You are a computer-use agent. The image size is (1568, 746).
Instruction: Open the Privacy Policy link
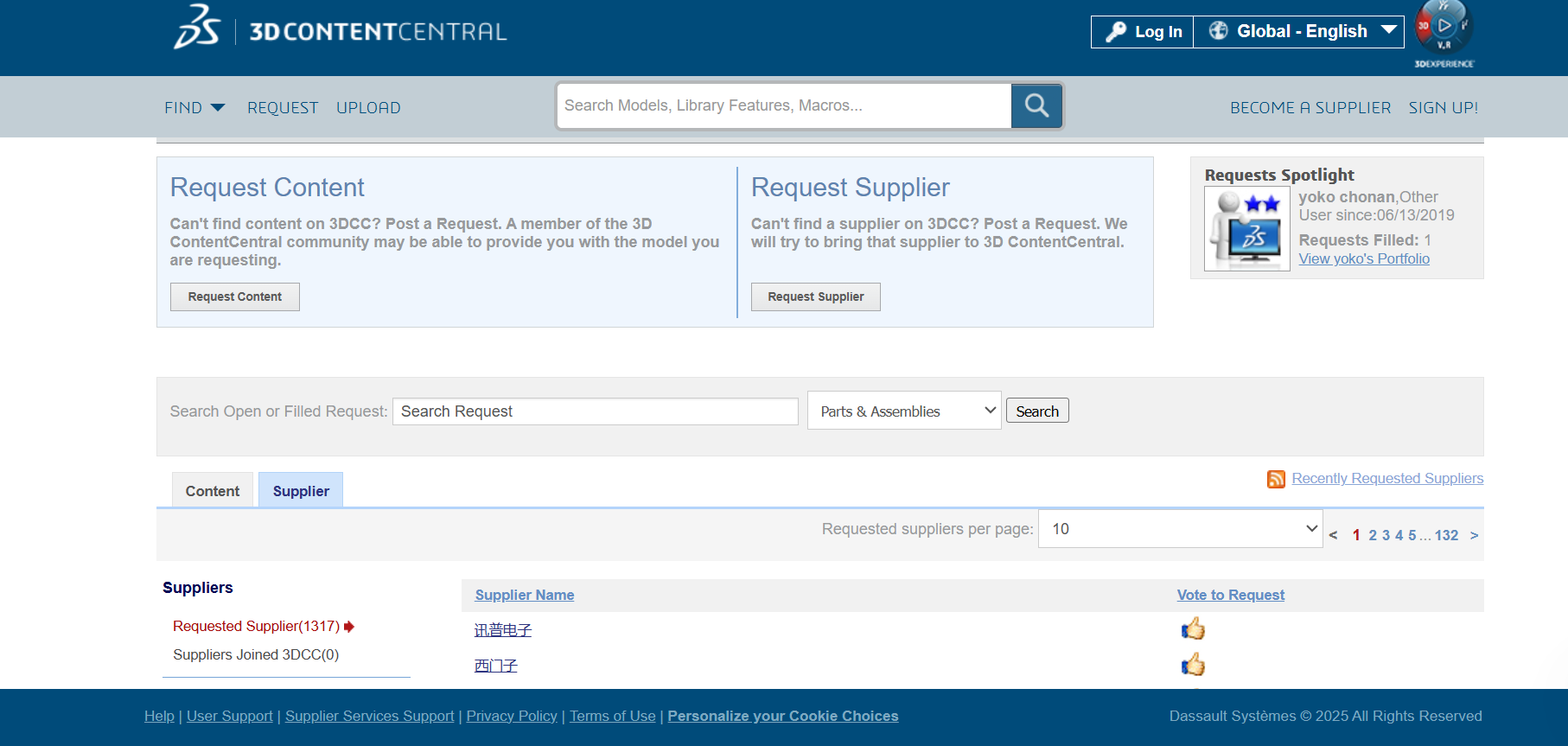[x=512, y=716]
